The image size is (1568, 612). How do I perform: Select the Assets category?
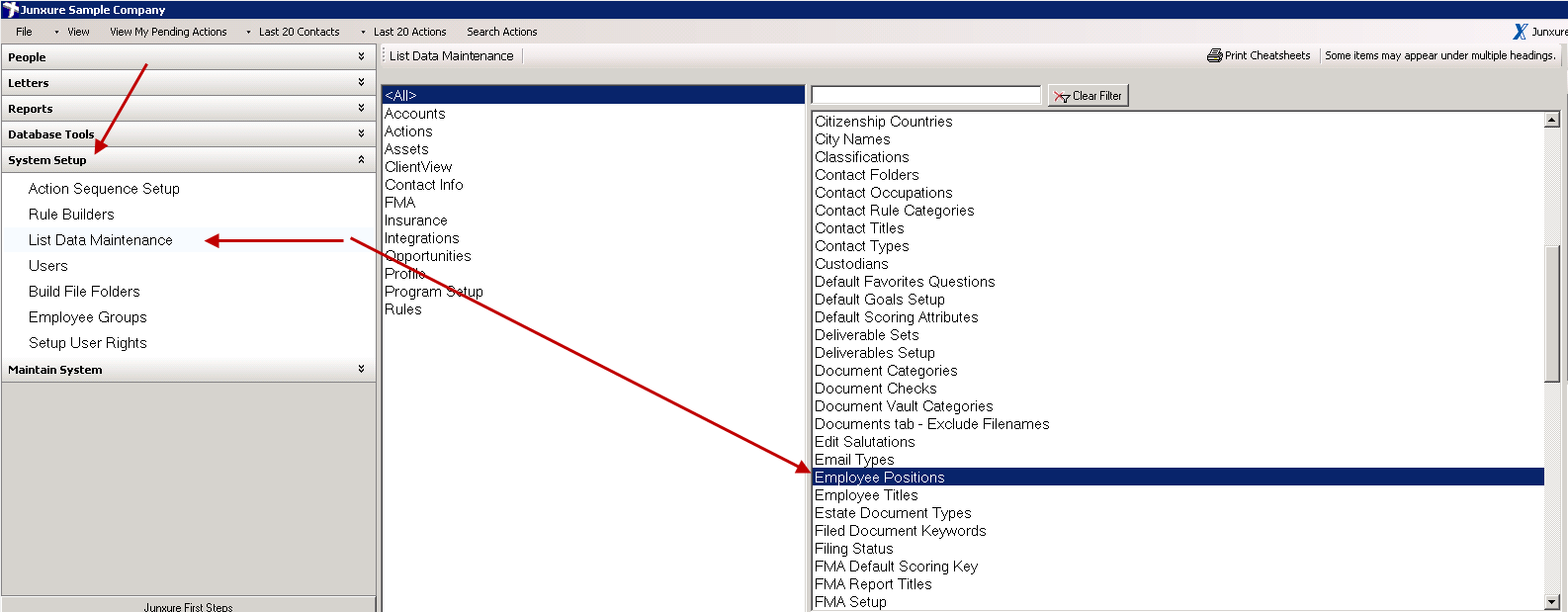(x=406, y=149)
